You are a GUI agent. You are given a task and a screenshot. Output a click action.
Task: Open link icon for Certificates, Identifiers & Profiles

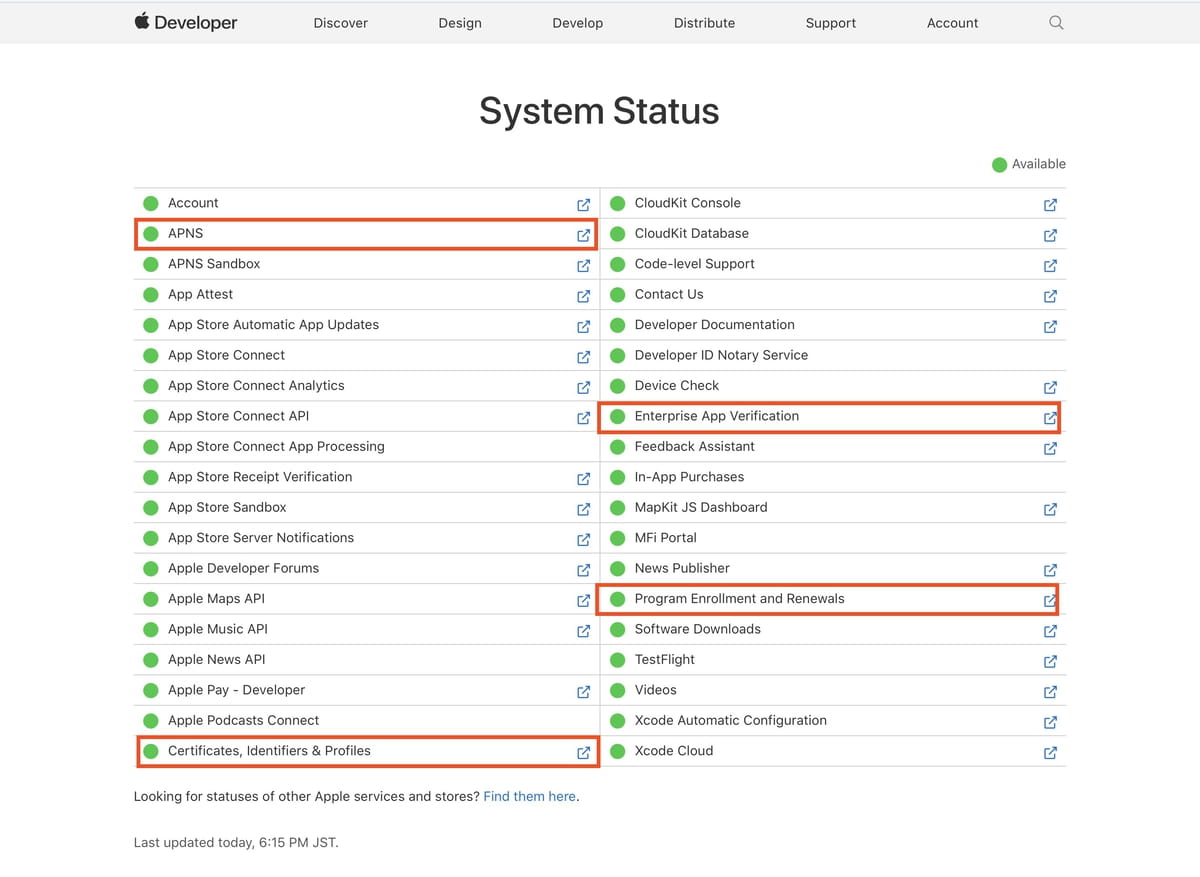pyautogui.click(x=583, y=753)
